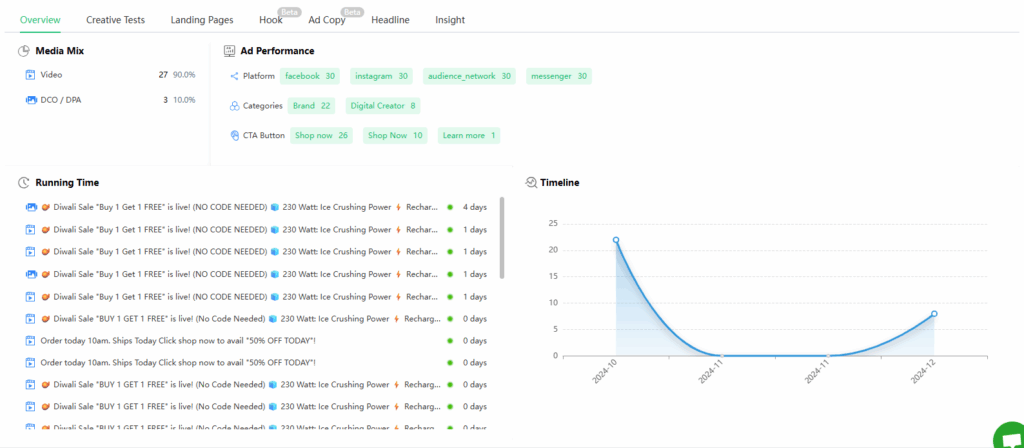Image resolution: width=1024 pixels, height=448 pixels.
Task: Click the DCO icon on the 4 days ad row
Action: pyautogui.click(x=31, y=207)
